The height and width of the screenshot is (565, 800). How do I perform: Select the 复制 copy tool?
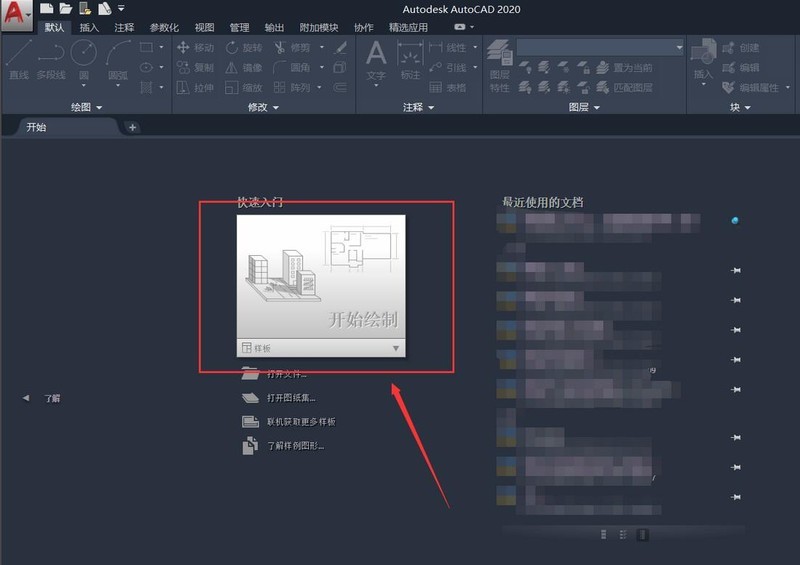195,67
